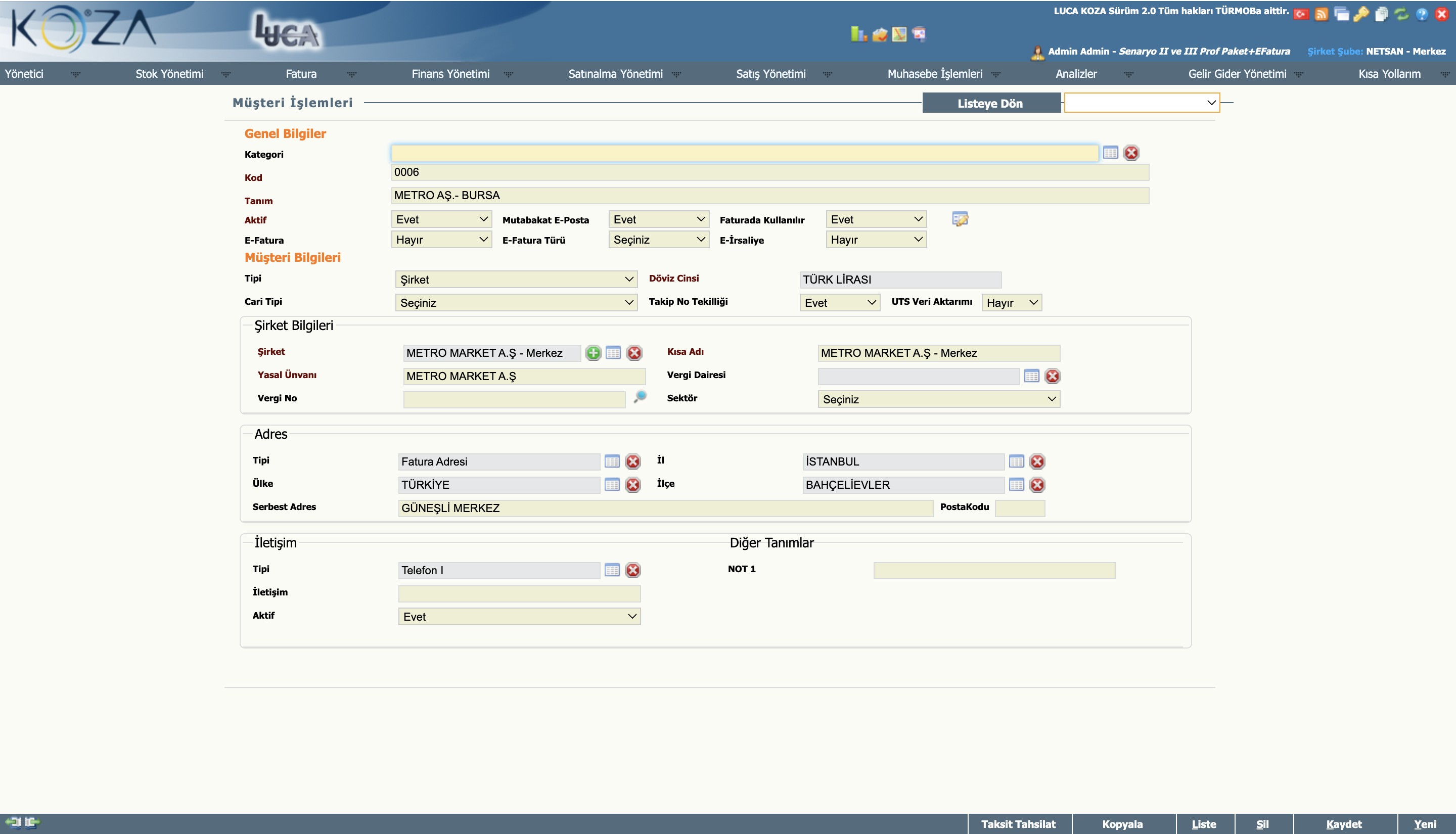This screenshot has height=834, width=1456.
Task: Search Vergi No with magnifier icon
Action: 640,396
